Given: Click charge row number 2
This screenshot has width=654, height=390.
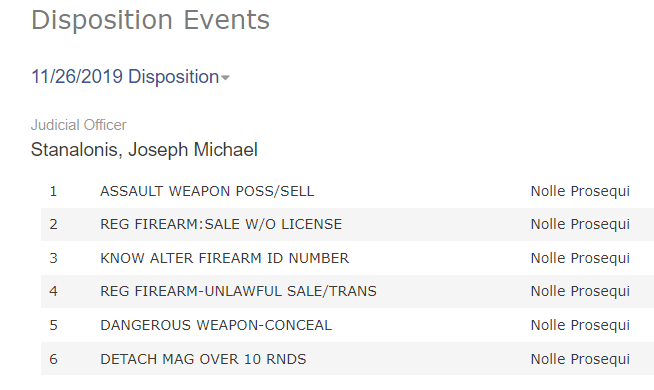Looking at the screenshot, I should pos(53,224).
